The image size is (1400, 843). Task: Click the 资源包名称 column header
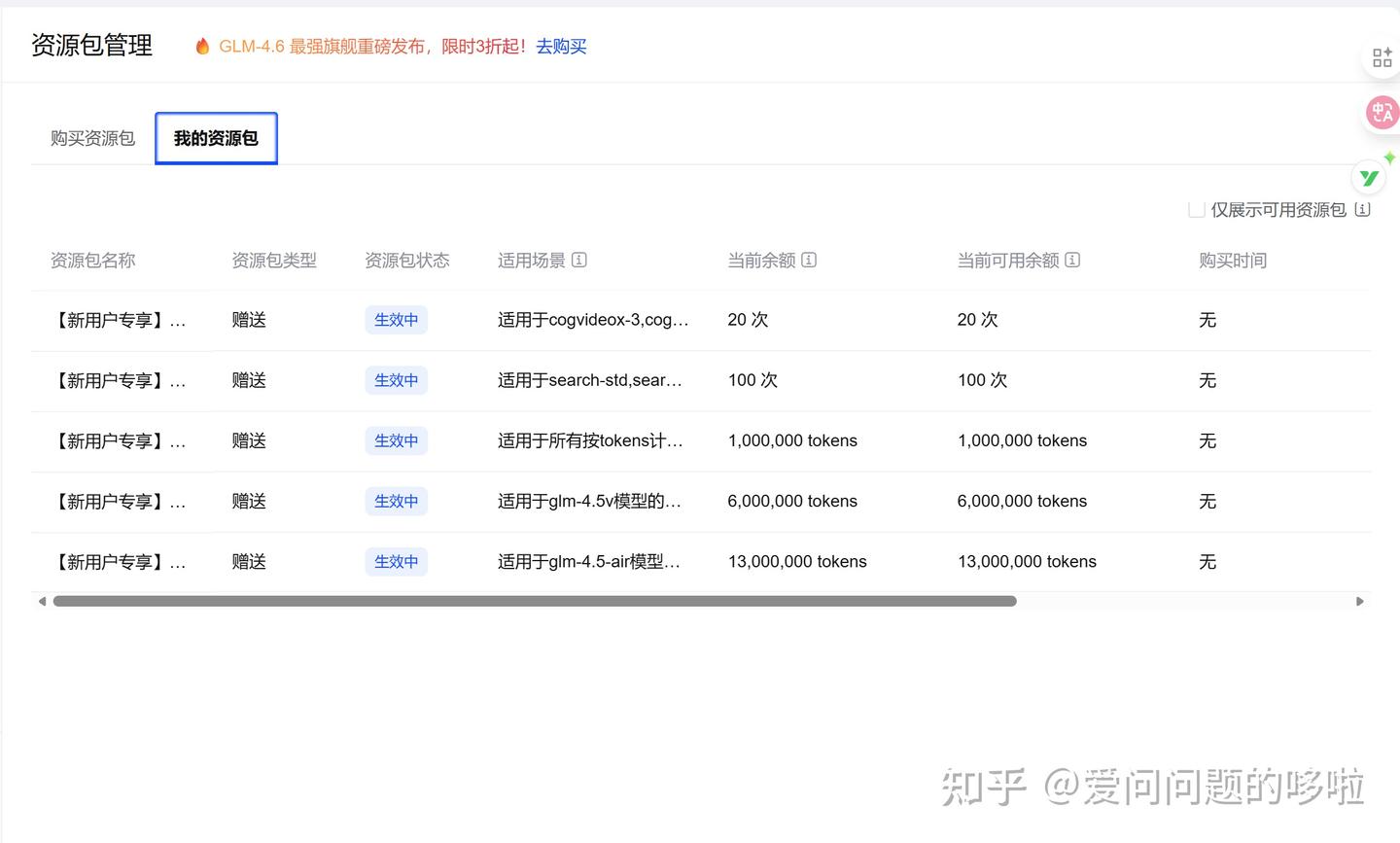point(92,260)
